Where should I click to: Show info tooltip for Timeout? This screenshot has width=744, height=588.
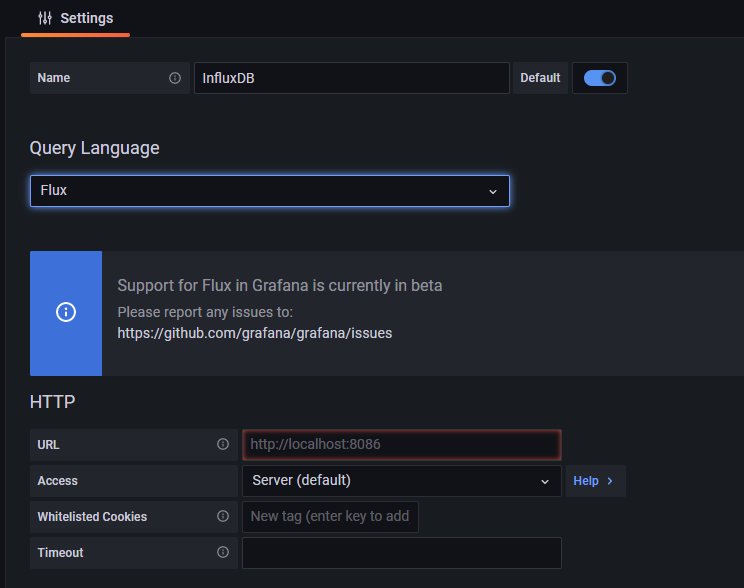point(223,552)
